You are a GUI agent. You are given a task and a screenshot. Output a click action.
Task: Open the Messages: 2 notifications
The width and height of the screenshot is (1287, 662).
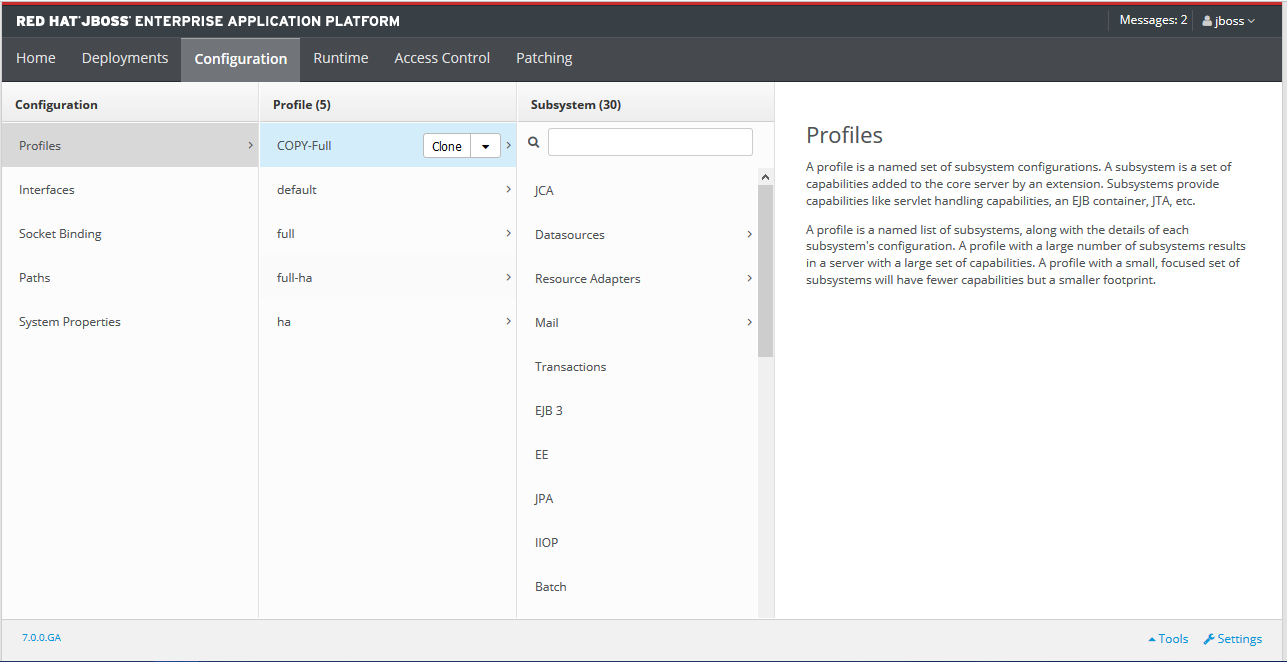[1153, 20]
